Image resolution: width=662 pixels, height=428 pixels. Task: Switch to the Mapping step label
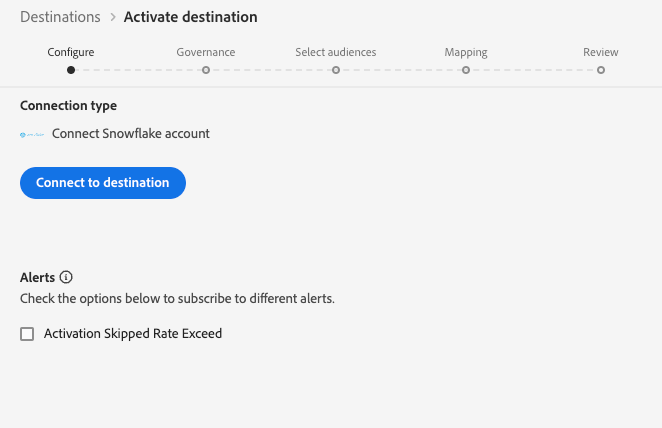click(466, 52)
